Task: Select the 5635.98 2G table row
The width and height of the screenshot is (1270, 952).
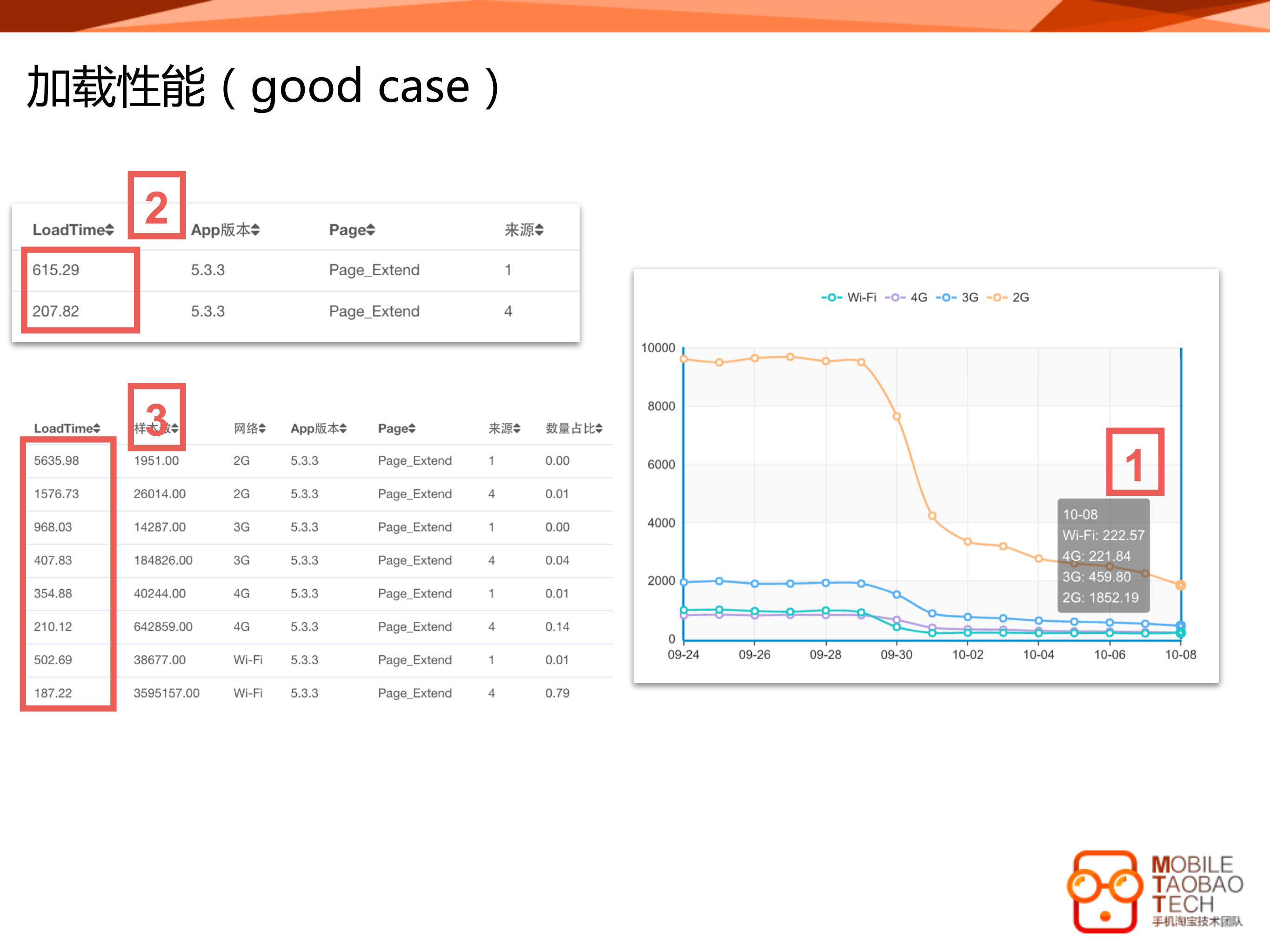Action: pos(56,461)
